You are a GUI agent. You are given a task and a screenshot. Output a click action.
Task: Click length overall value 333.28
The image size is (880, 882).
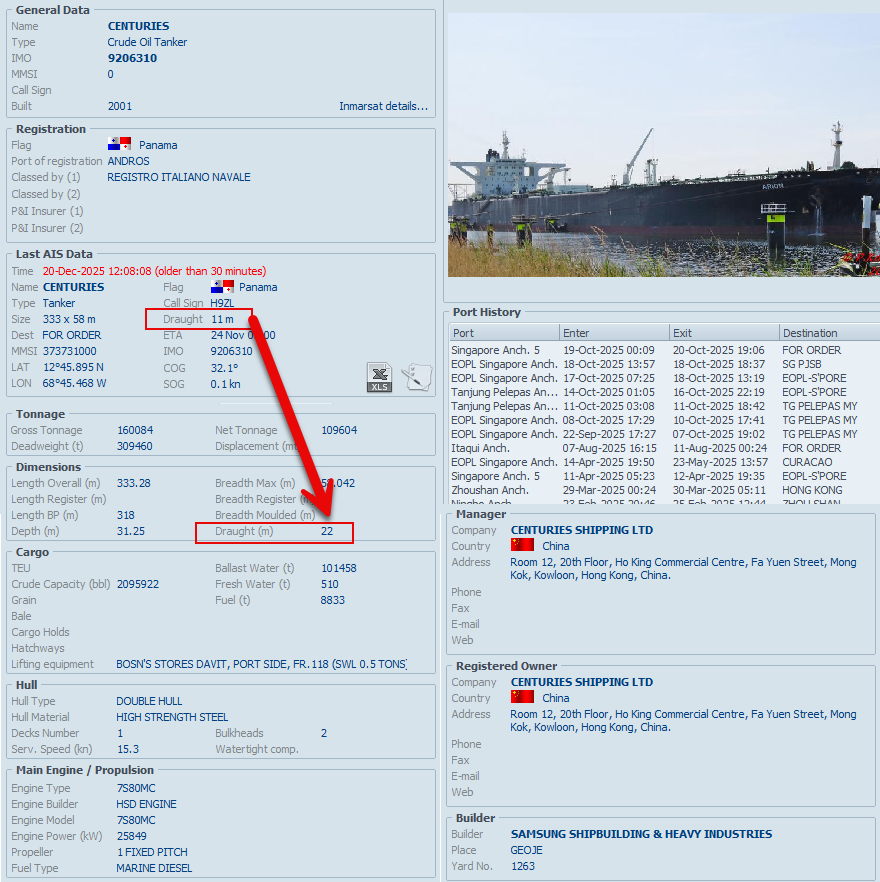pyautogui.click(x=134, y=483)
